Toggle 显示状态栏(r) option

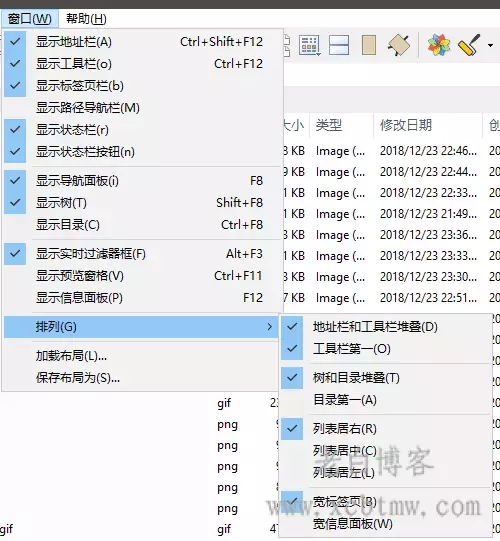141,130
